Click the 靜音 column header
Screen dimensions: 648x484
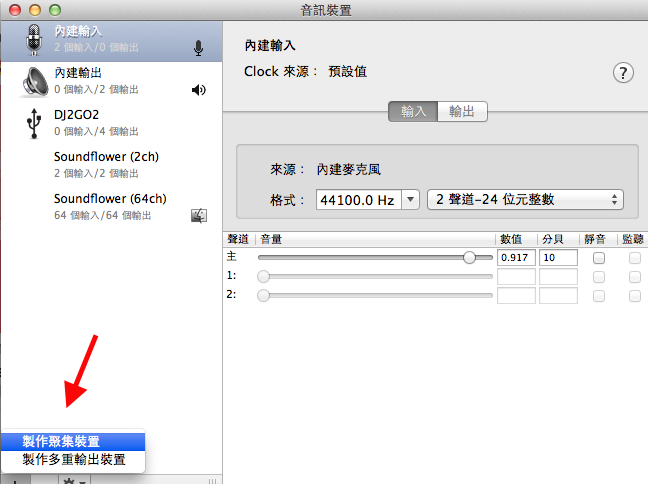(598, 239)
